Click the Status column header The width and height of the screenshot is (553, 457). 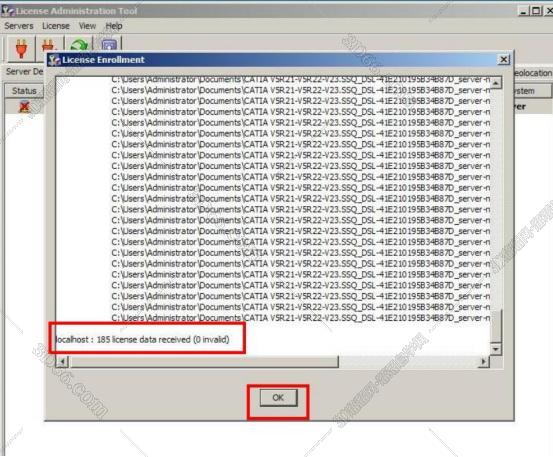(24, 91)
